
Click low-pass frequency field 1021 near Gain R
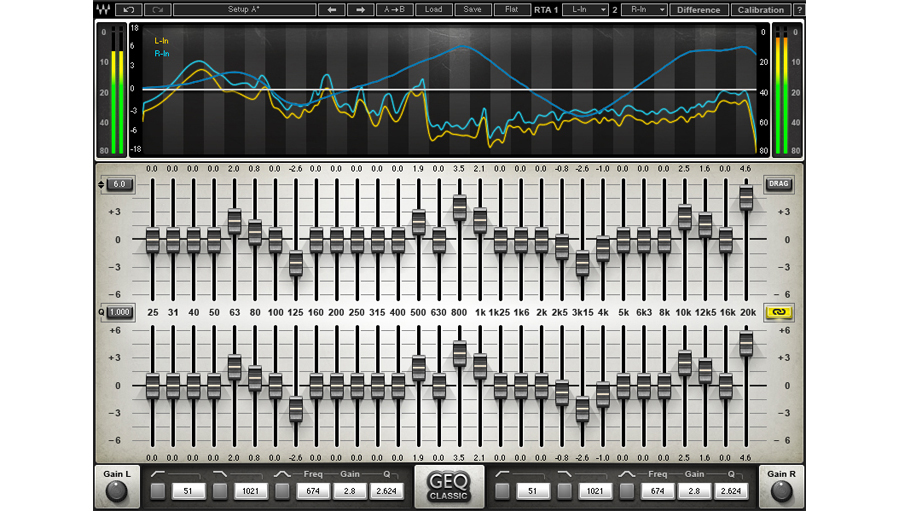pos(595,491)
